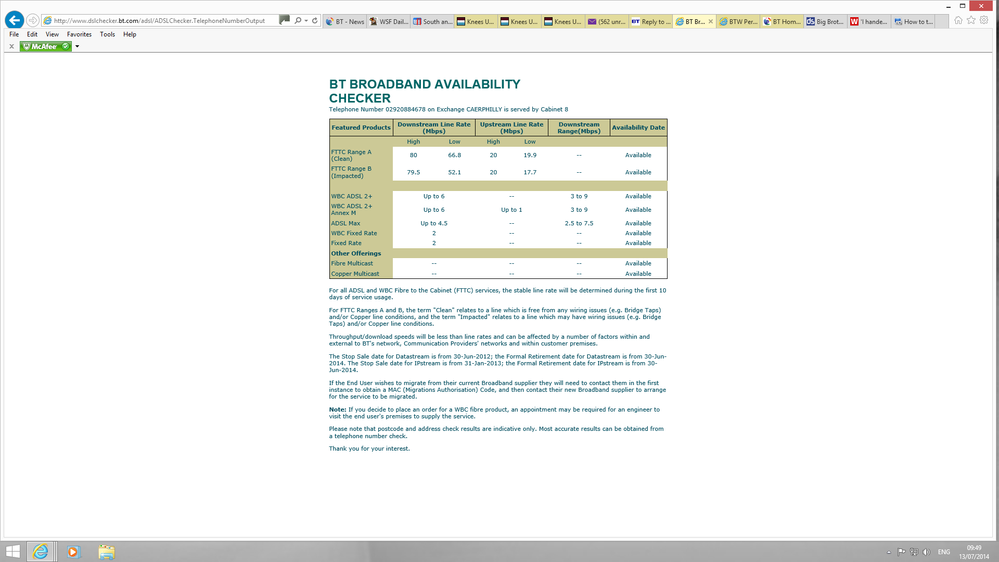
Task: Click the 19.9 upstream low value
Action: pos(530,155)
